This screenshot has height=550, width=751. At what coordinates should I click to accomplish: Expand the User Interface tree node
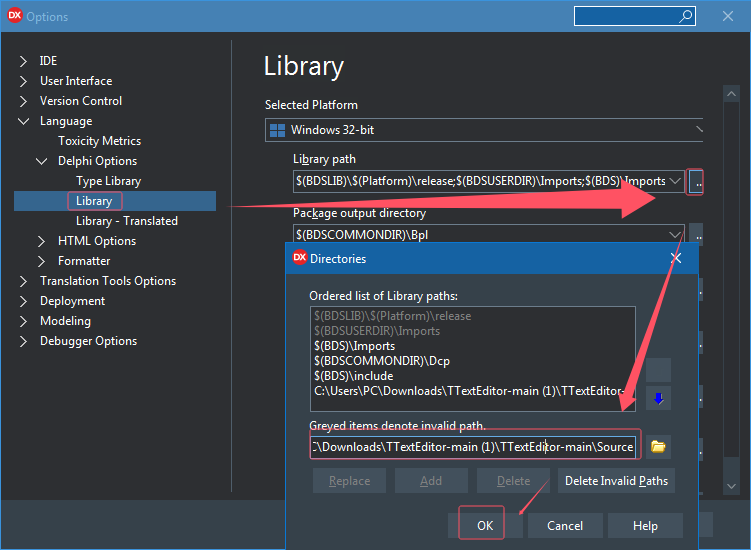23,81
